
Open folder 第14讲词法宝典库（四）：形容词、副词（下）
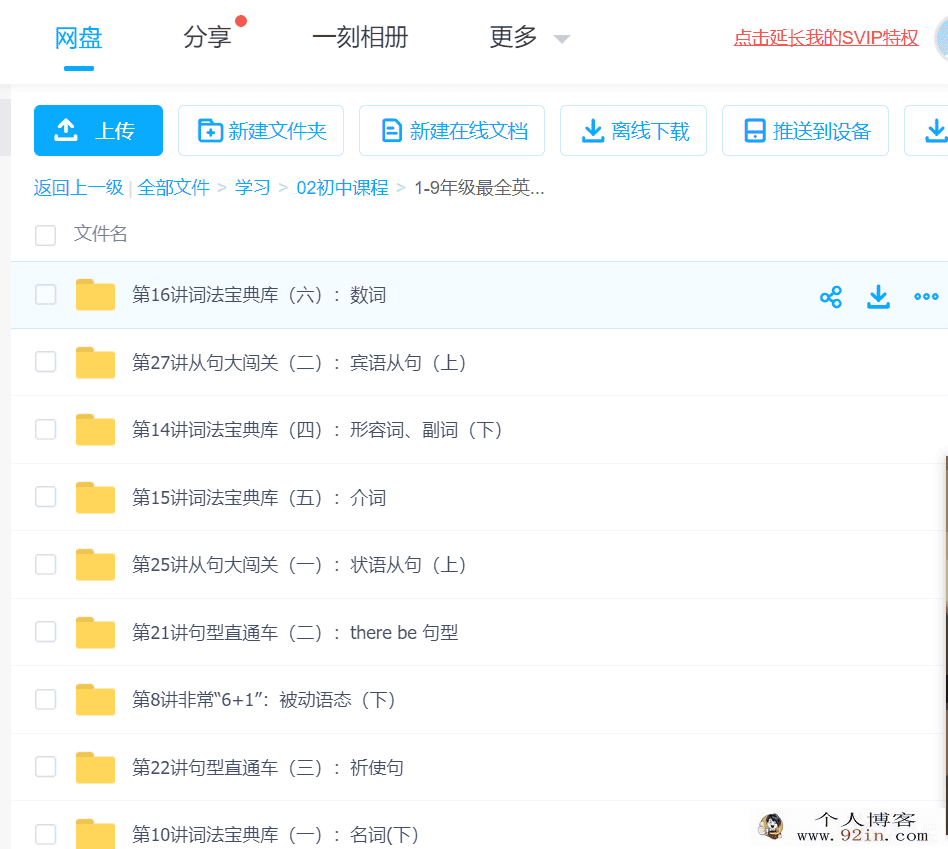317,430
